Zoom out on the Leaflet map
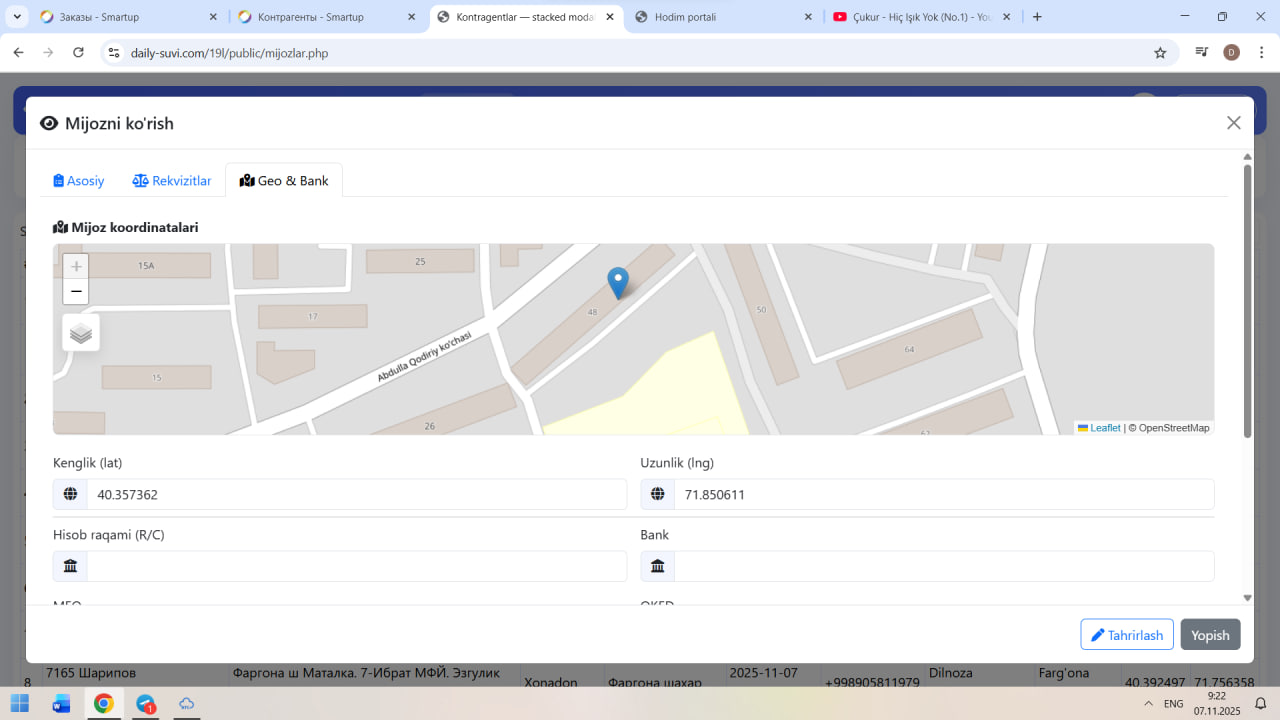Image resolution: width=1280 pixels, height=720 pixels. [76, 292]
